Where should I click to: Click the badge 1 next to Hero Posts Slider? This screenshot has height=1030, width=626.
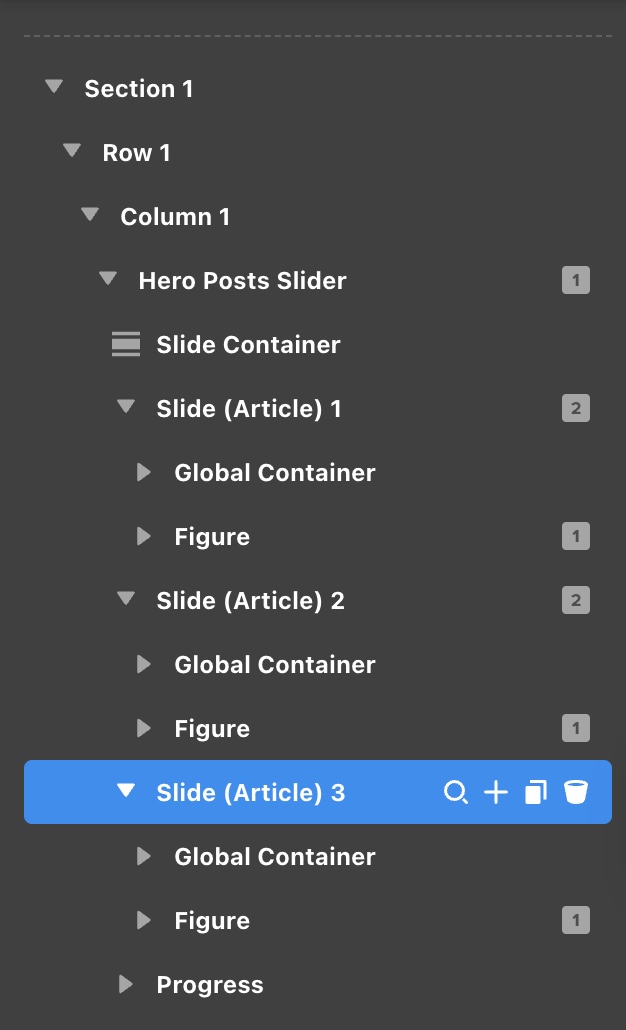click(576, 280)
